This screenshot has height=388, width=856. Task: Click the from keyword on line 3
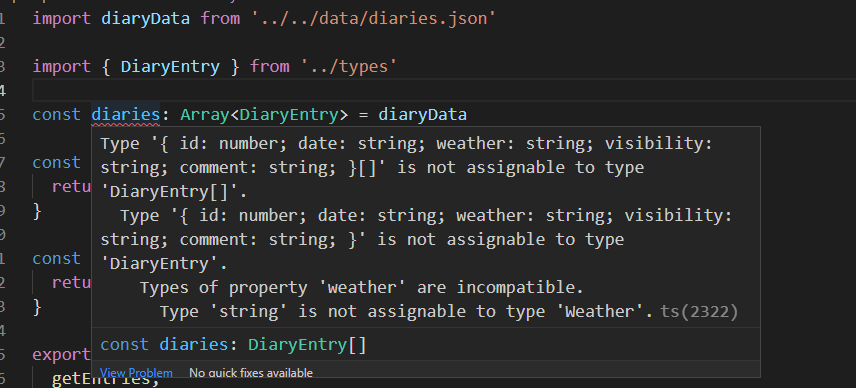(270, 67)
